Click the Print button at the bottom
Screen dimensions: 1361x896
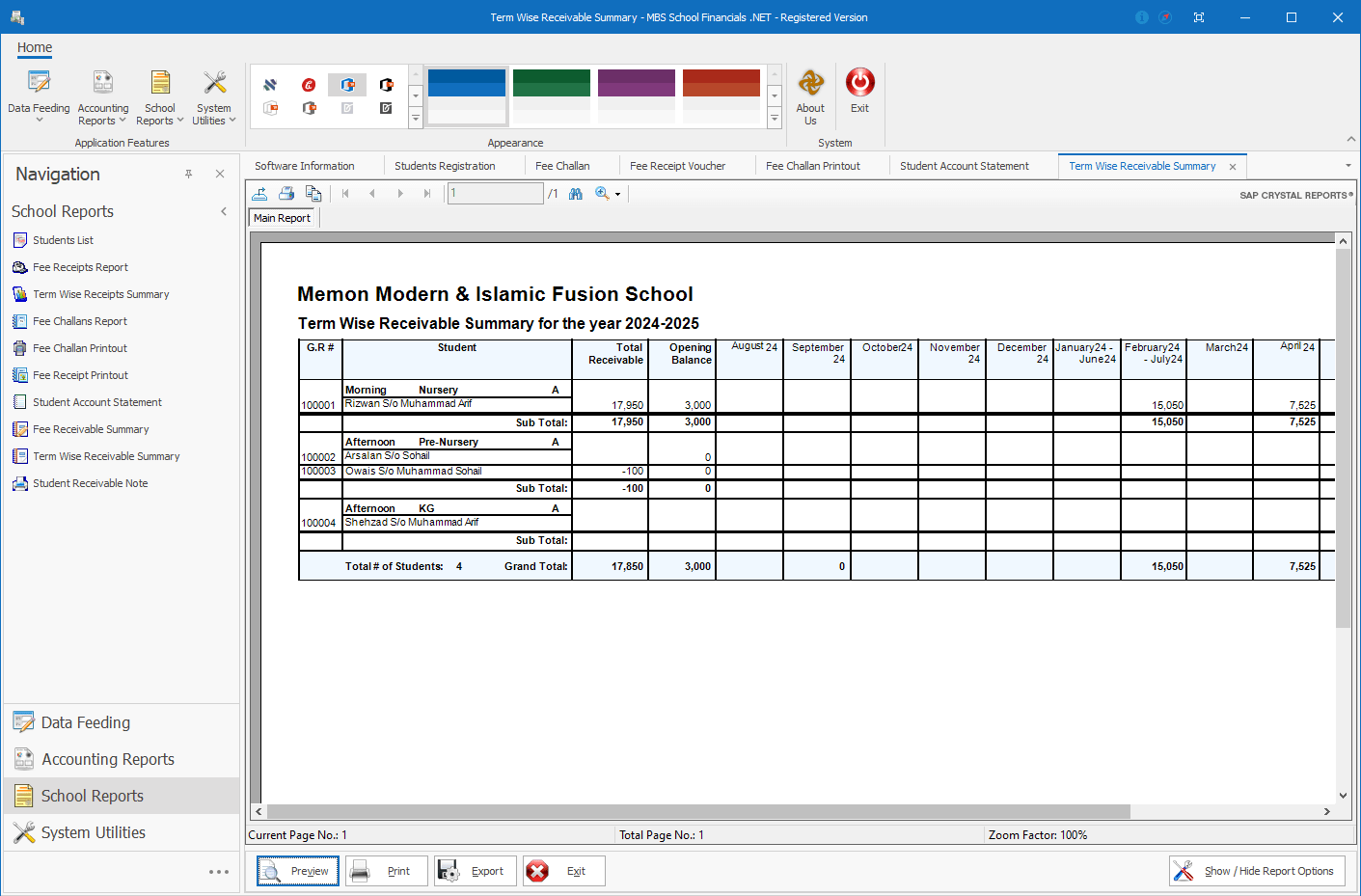click(x=387, y=871)
